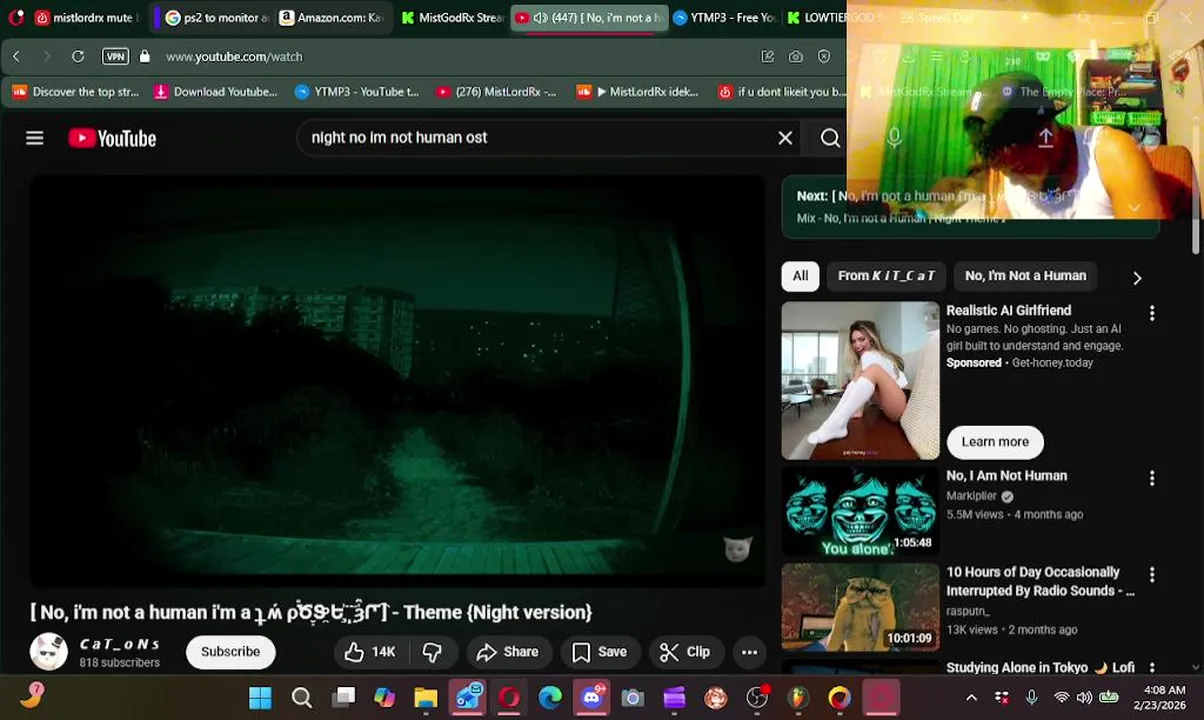This screenshot has width=1204, height=720.
Task: Subscribe to the CaT_oNs channel
Action: pos(230,652)
